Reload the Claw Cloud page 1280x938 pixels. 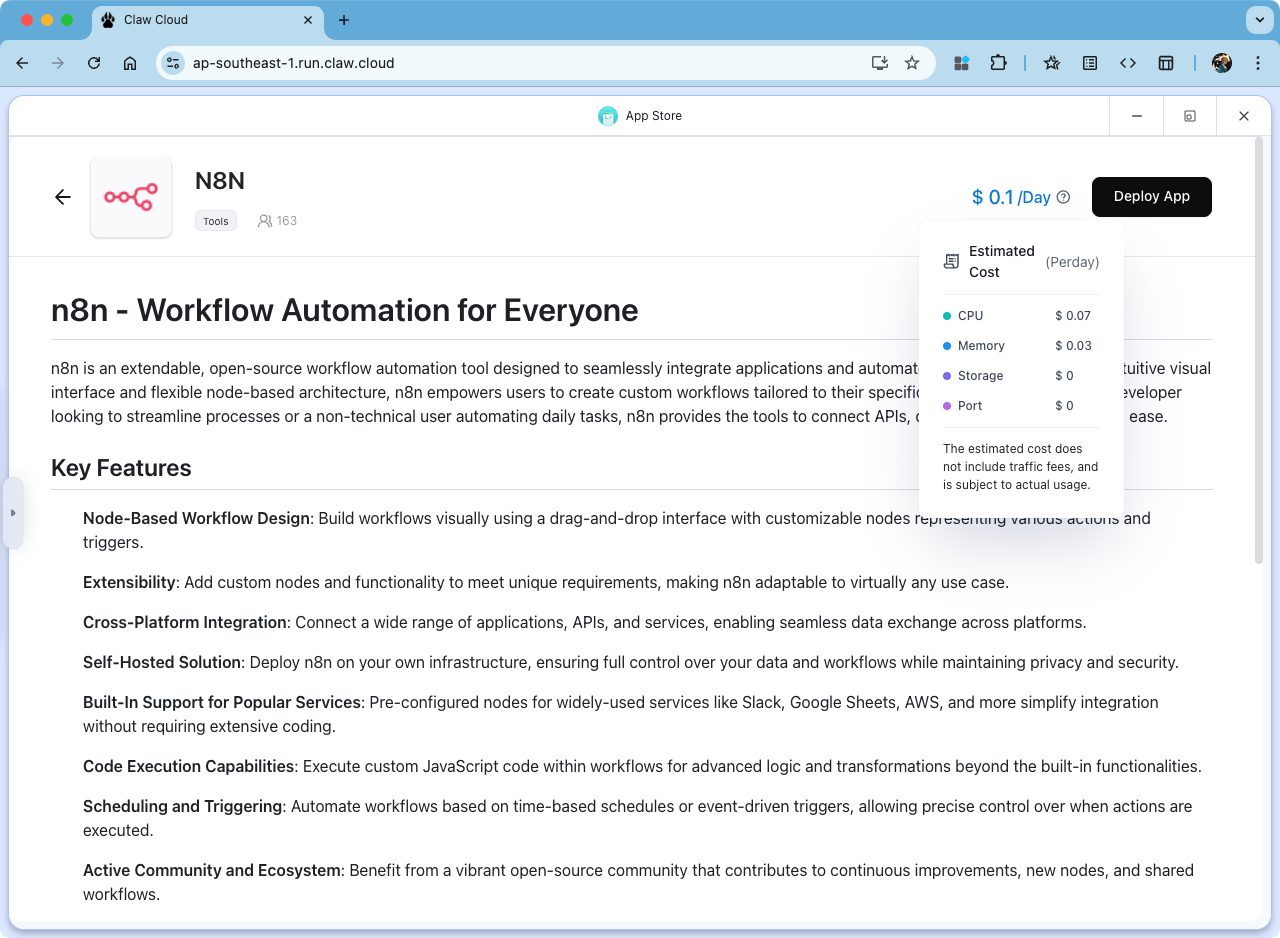coord(94,63)
